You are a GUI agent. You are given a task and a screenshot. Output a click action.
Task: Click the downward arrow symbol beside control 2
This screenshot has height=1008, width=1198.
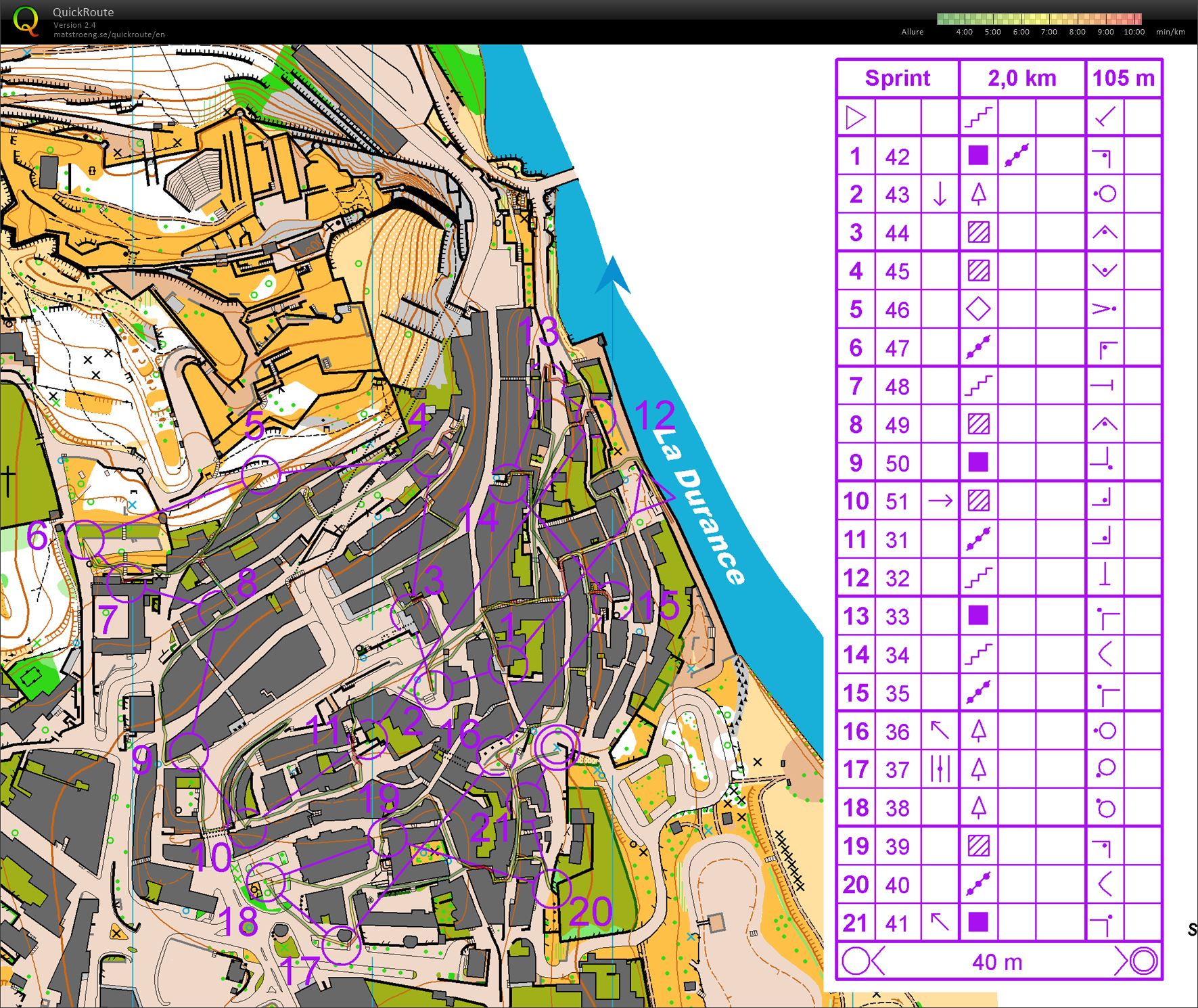[940, 194]
